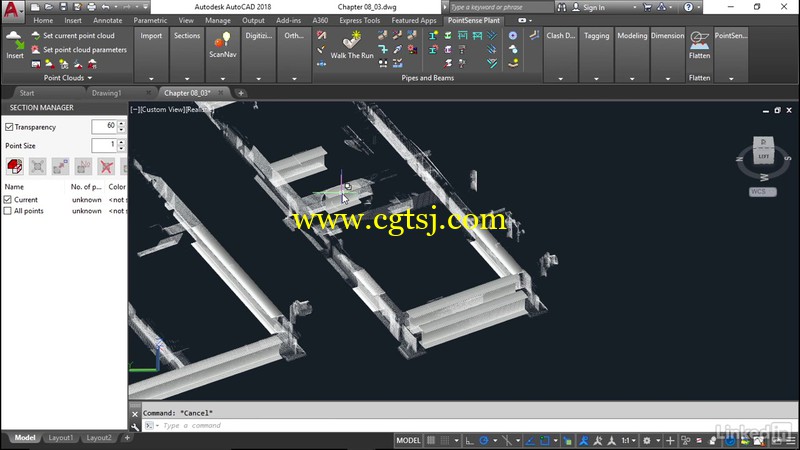Expand the Ortho panel dropdown
The width and height of the screenshot is (800, 450).
(294, 79)
